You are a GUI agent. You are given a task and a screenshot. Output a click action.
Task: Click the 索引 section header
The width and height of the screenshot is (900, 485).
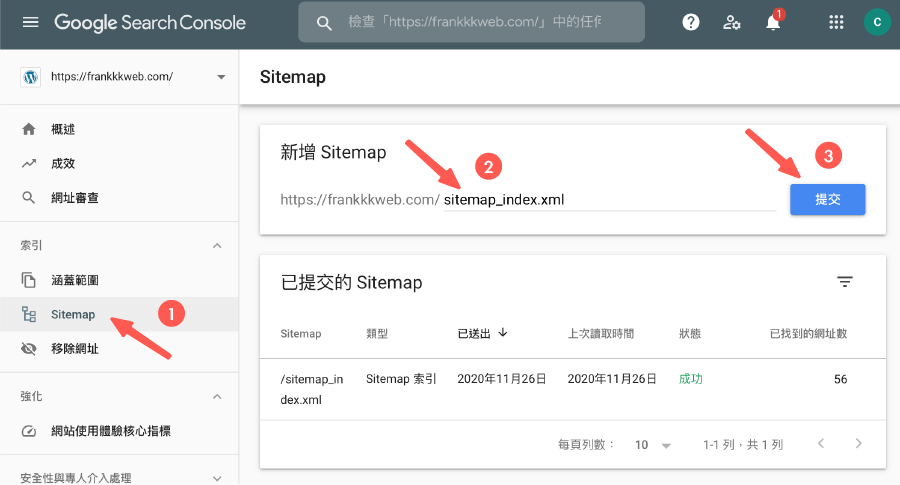coord(31,246)
